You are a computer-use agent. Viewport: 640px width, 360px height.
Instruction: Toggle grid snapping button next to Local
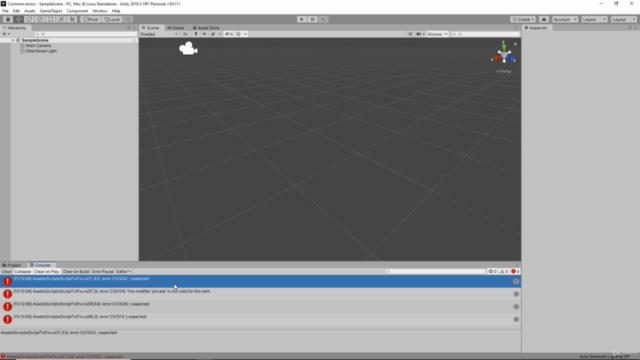pyautogui.click(x=128, y=19)
